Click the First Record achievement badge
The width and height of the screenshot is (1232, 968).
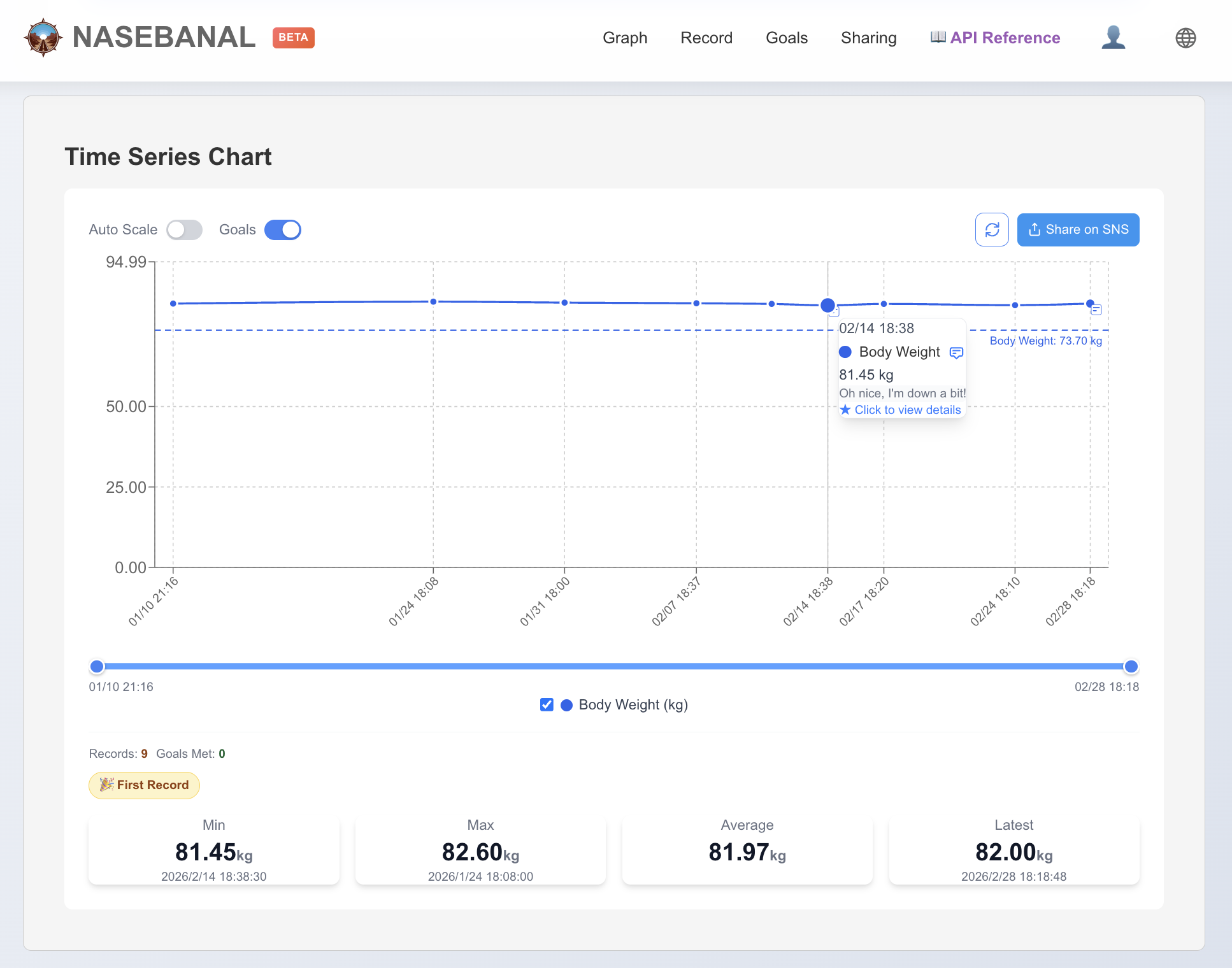144,785
